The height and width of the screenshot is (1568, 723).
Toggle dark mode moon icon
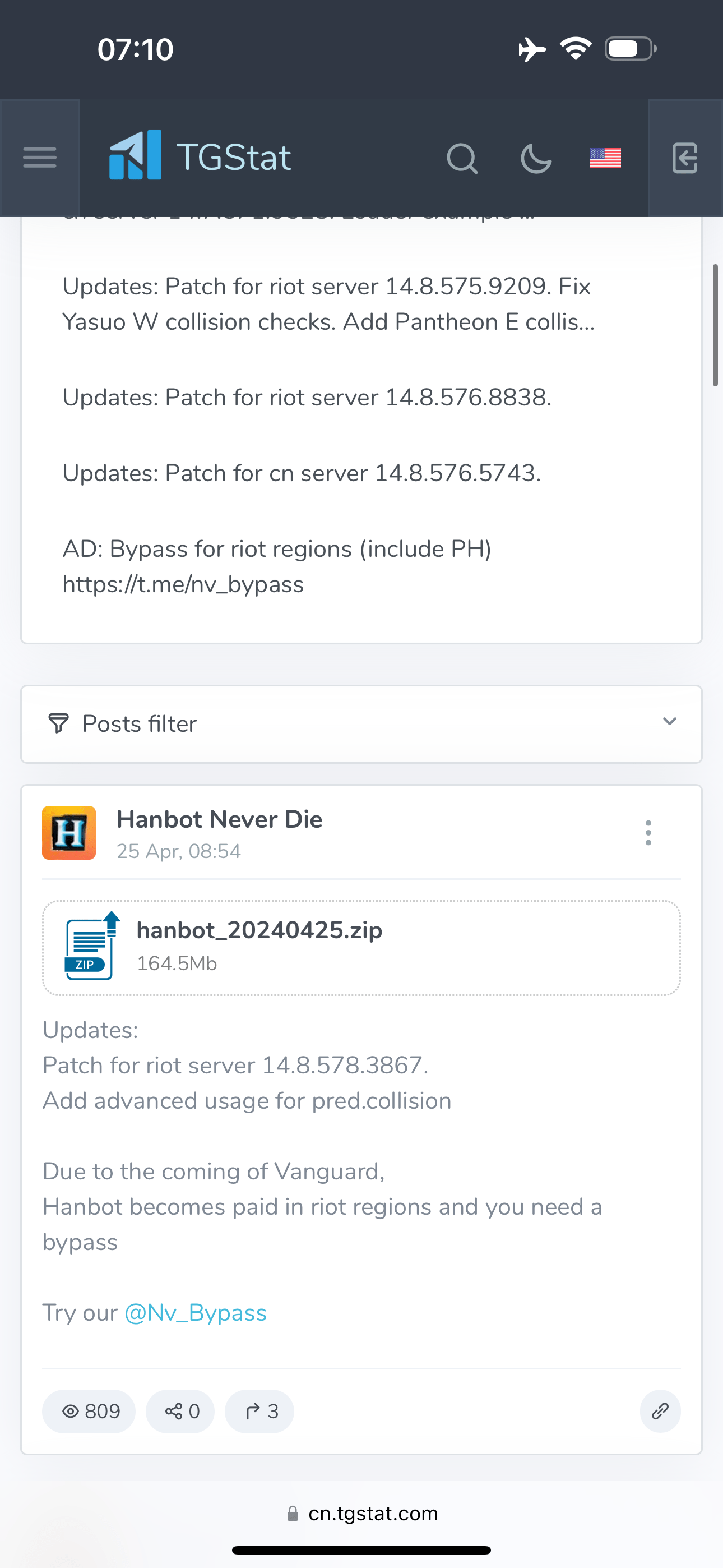(536, 158)
